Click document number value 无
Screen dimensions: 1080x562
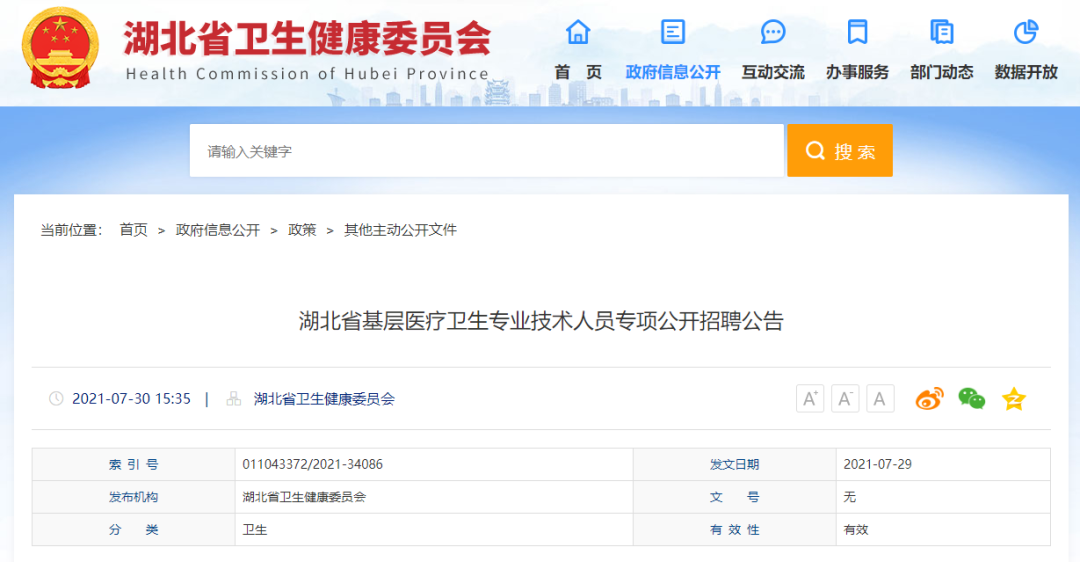pyautogui.click(x=850, y=497)
